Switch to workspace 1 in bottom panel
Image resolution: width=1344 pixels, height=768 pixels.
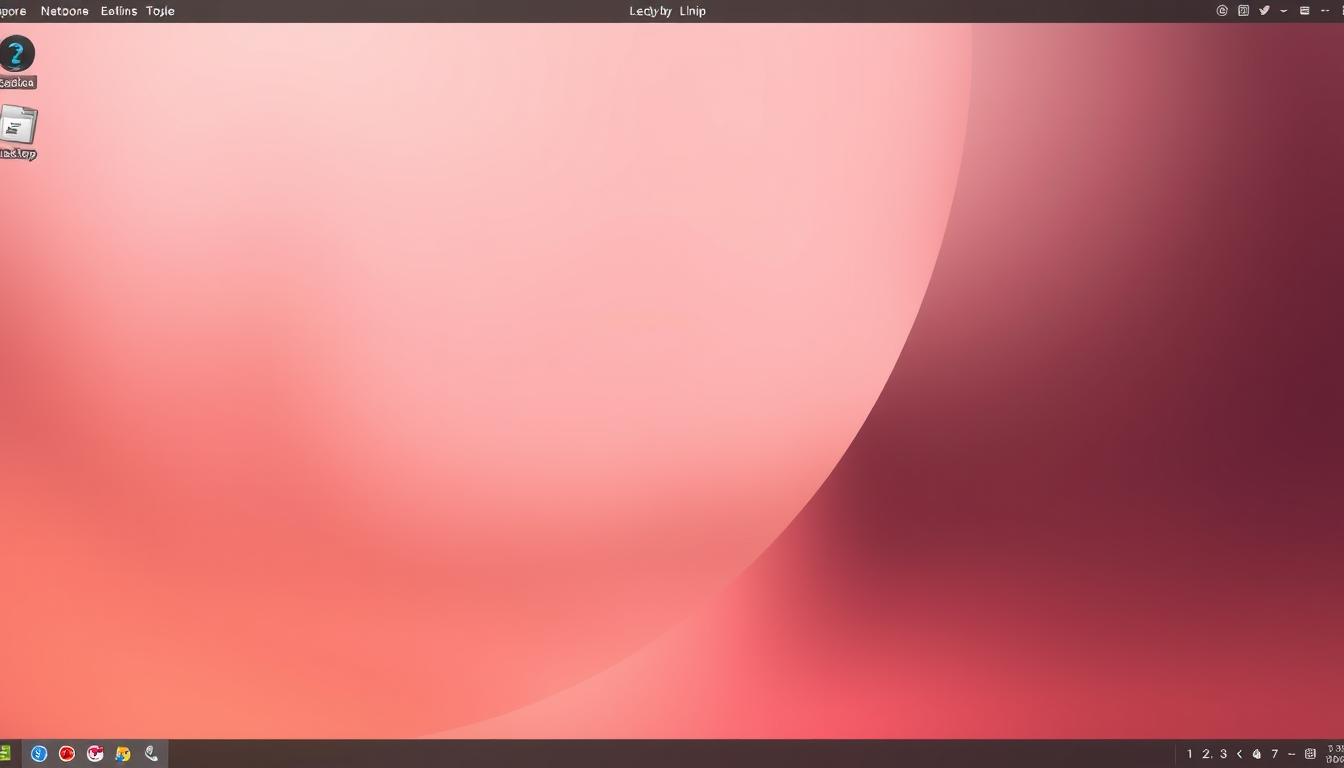click(x=1190, y=754)
